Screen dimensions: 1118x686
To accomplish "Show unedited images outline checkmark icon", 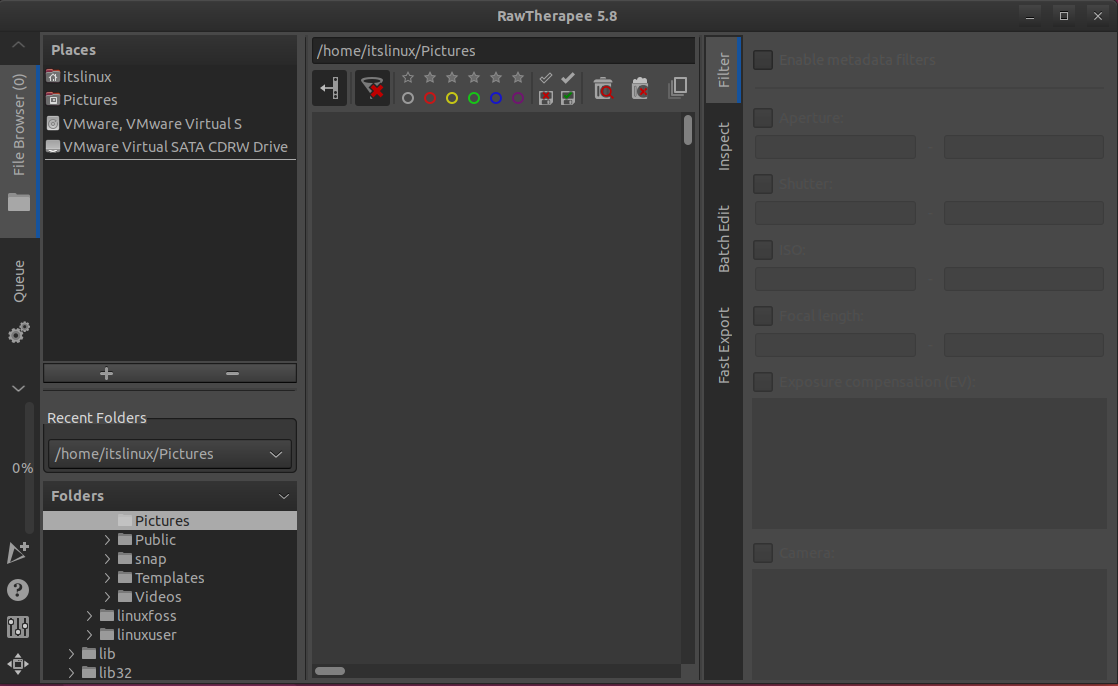I will 546,78.
